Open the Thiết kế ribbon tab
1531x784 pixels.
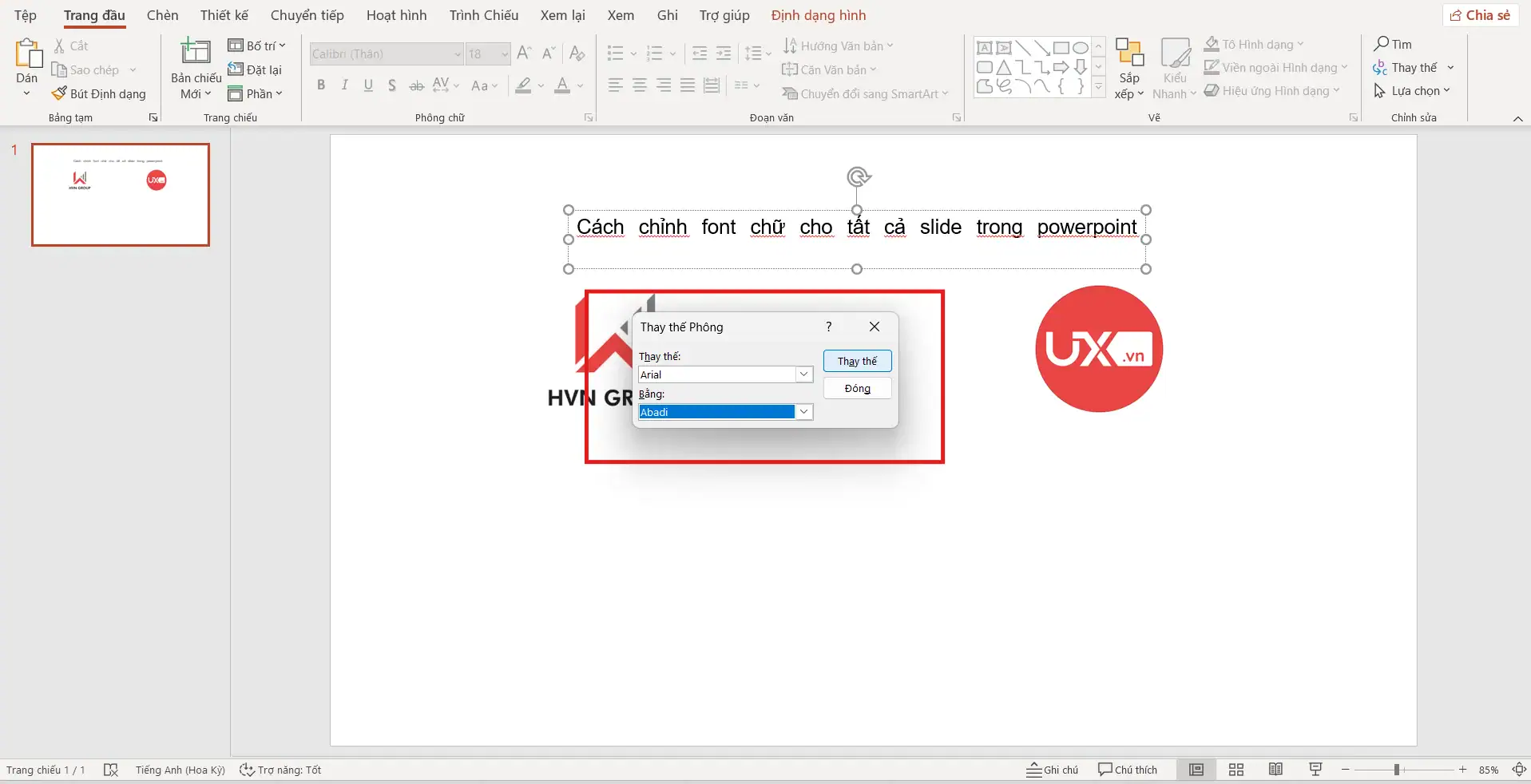click(224, 15)
